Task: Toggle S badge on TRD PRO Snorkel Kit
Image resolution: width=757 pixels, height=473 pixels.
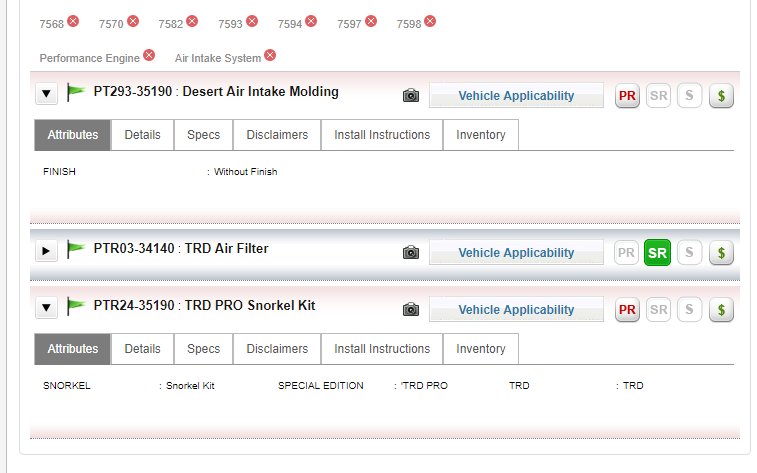Action: pyautogui.click(x=689, y=309)
